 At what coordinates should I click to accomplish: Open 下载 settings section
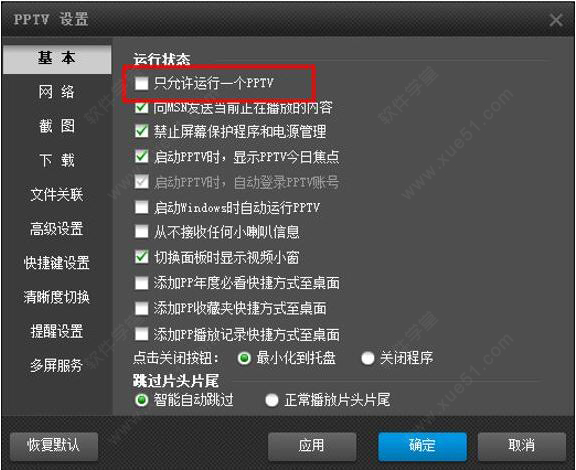click(x=57, y=160)
